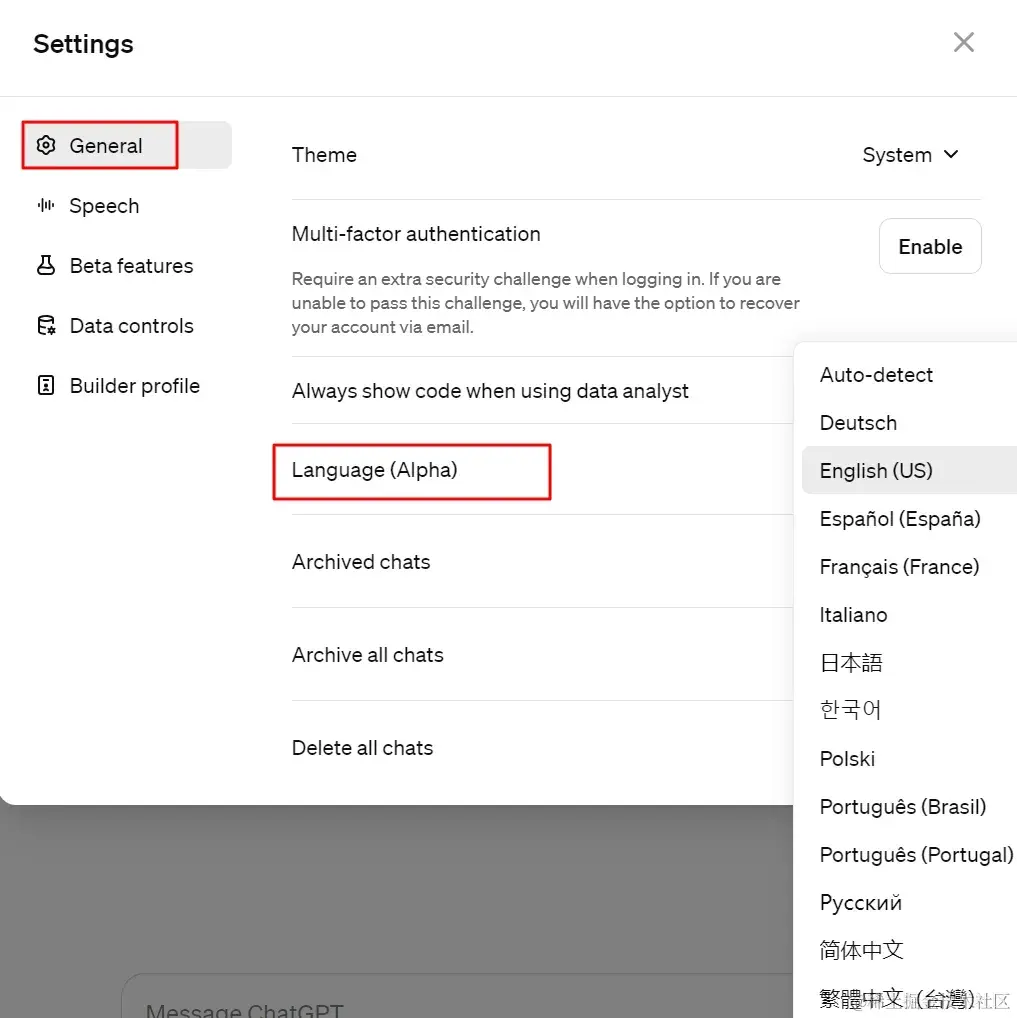
Task: Choose Deutsch from the language list
Action: (x=858, y=423)
